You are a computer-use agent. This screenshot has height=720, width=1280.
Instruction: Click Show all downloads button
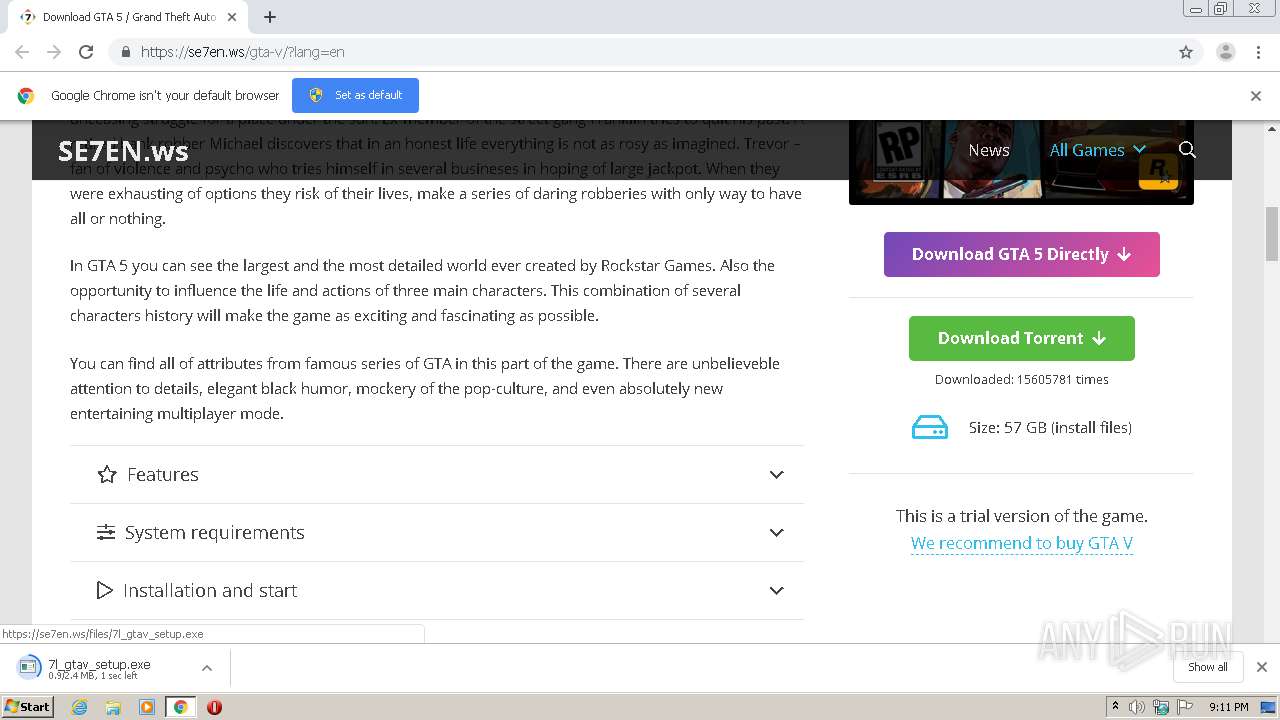click(1208, 667)
